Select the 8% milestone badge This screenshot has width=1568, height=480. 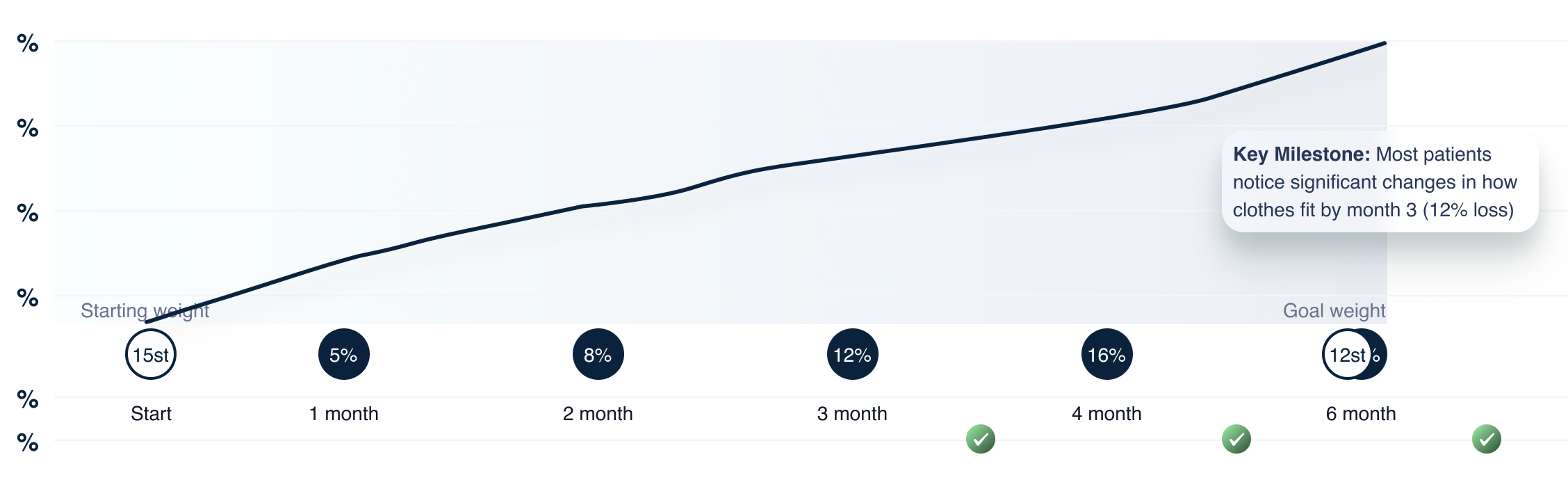598,354
